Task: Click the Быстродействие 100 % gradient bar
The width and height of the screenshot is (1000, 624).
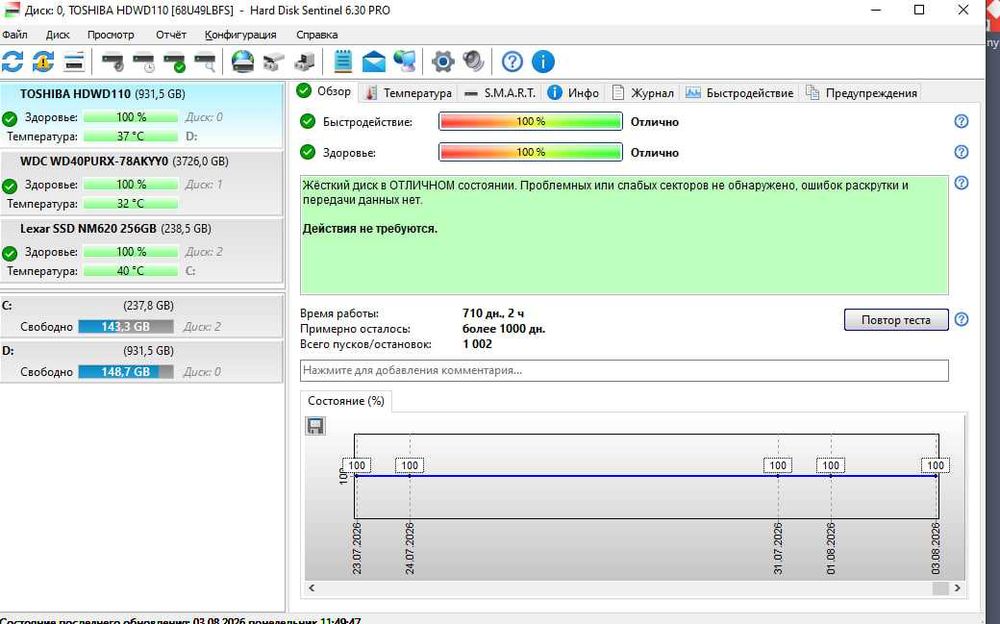Action: point(530,121)
